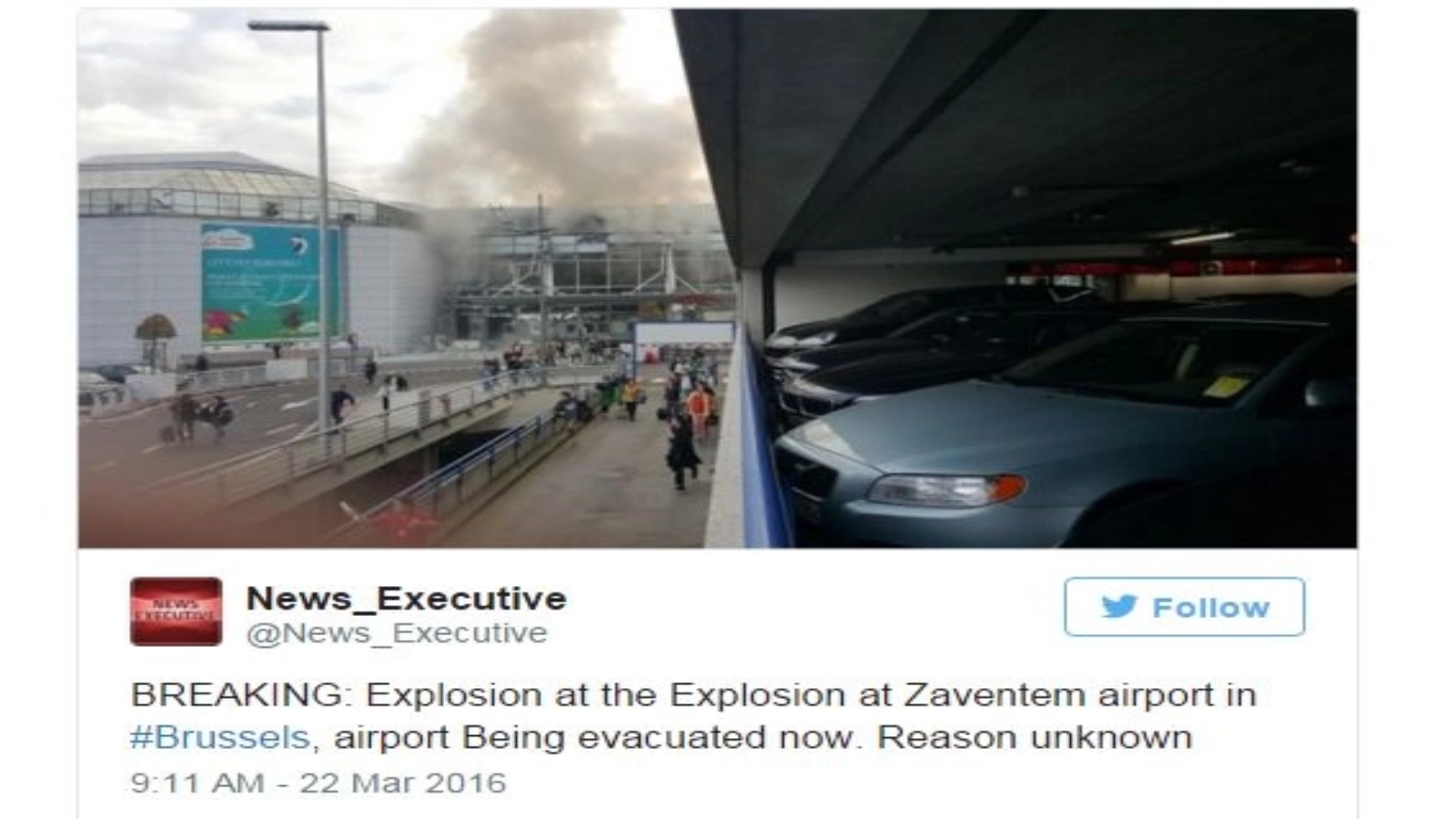The width and height of the screenshot is (1456, 819).
Task: Click the tweet text starting with BREAKING
Action: tap(693, 715)
